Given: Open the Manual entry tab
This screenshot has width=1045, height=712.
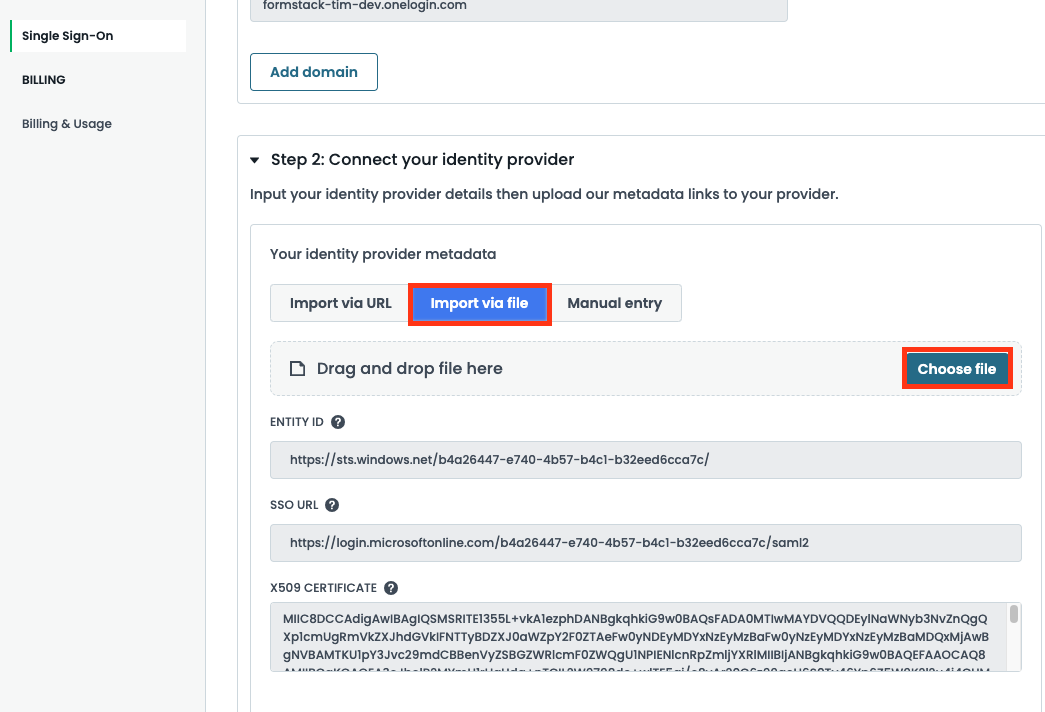Looking at the screenshot, I should coord(615,302).
